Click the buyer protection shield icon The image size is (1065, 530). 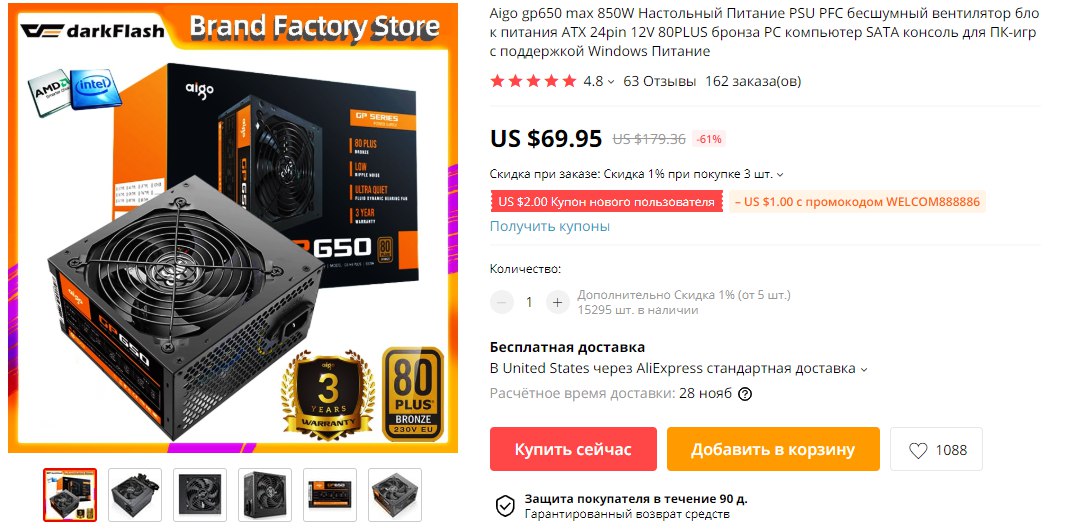tap(505, 506)
